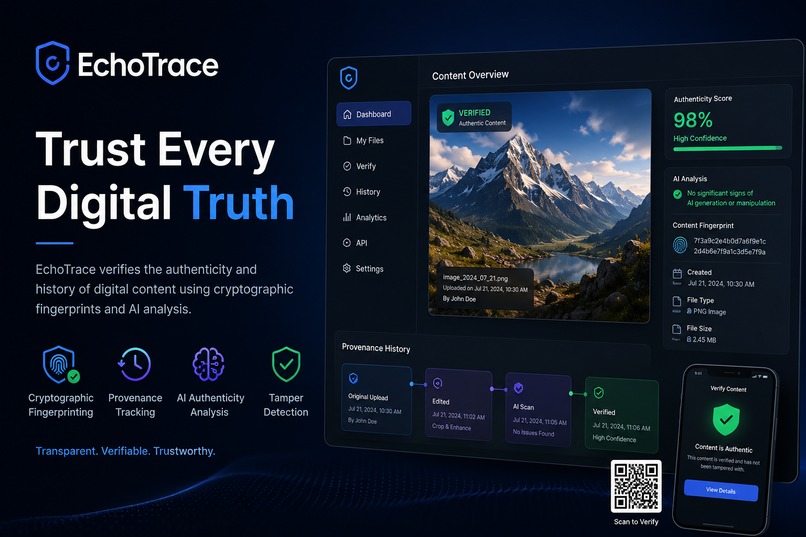Click Content is Authentic text on phone
806x537 pixels.
click(723, 448)
